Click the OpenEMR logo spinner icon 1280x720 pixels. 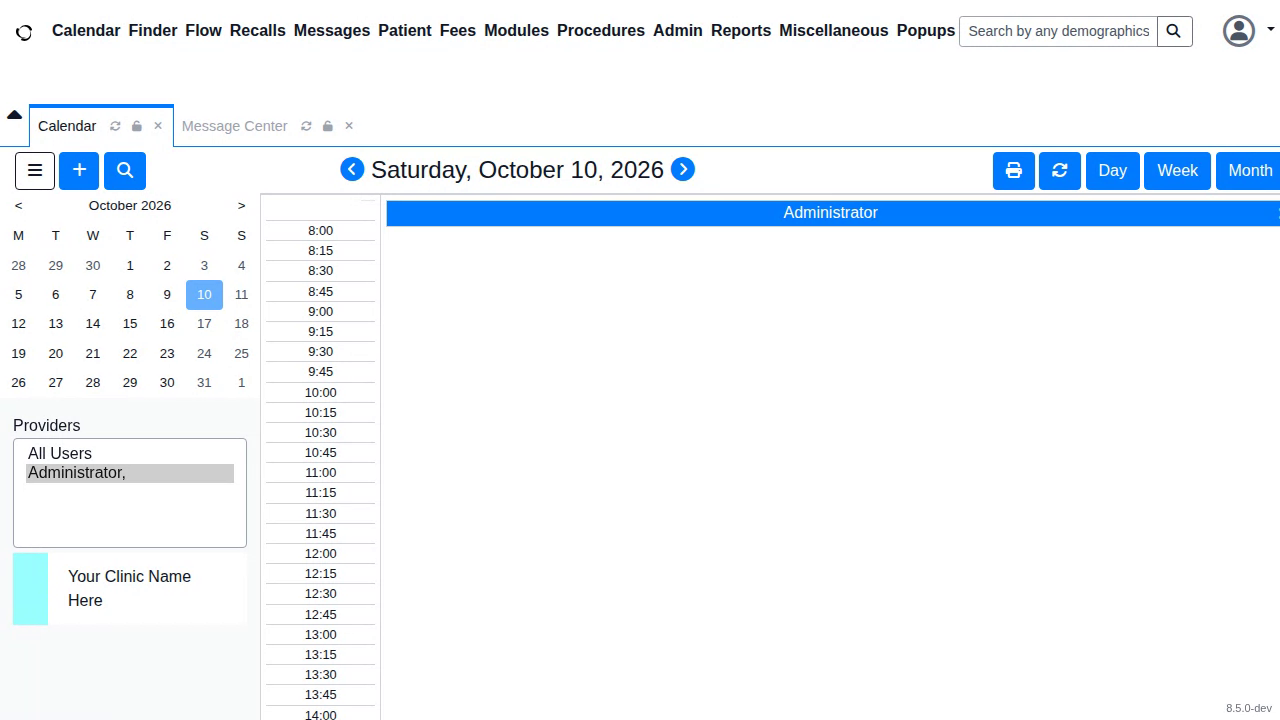coord(24,32)
